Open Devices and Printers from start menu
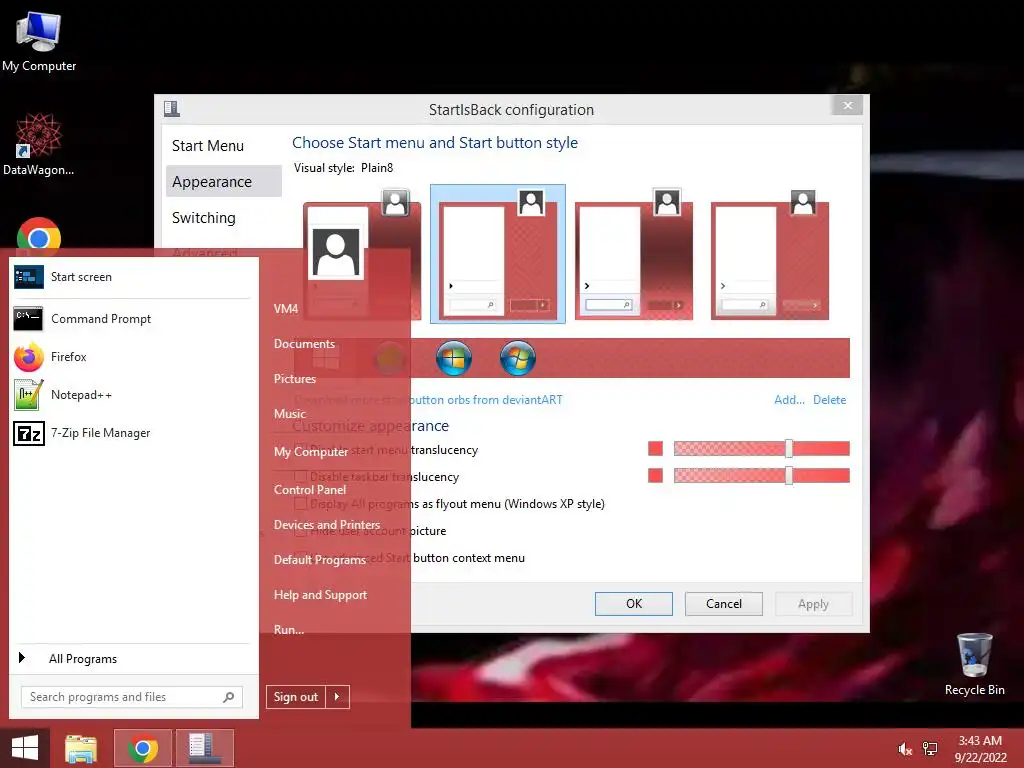 point(327,524)
